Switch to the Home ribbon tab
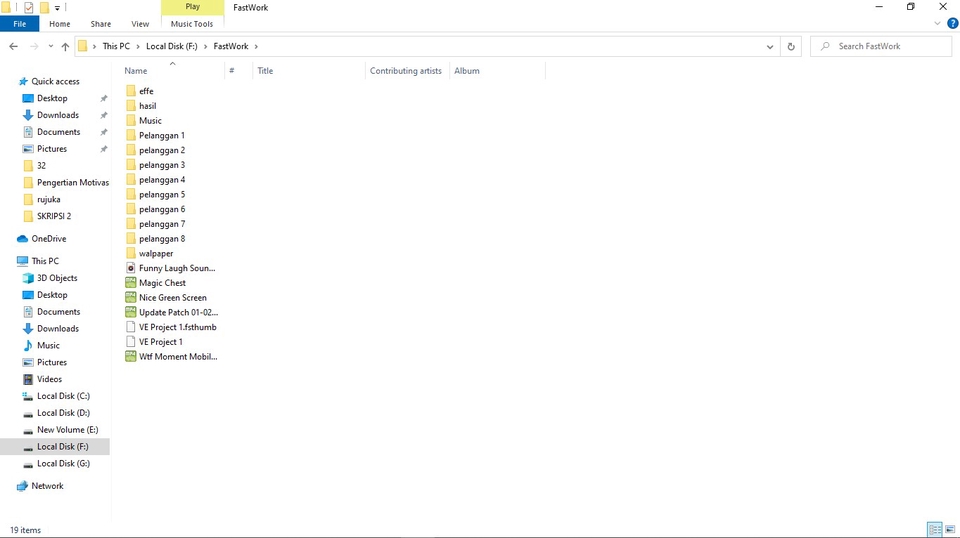This screenshot has width=960, height=538. tap(59, 24)
